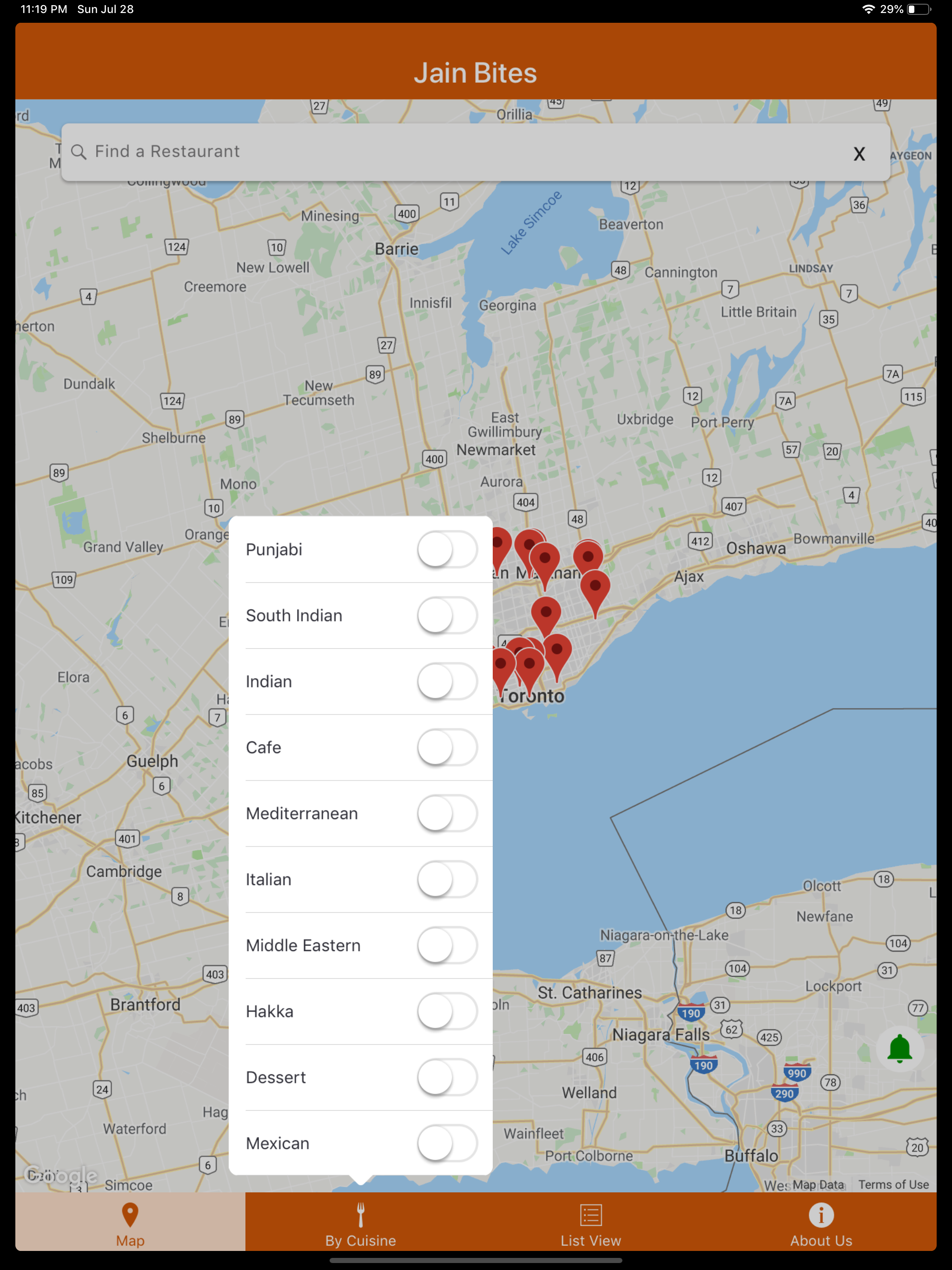Click the 'Brantford' map label
This screenshot has height=1270, width=952.
(145, 1005)
